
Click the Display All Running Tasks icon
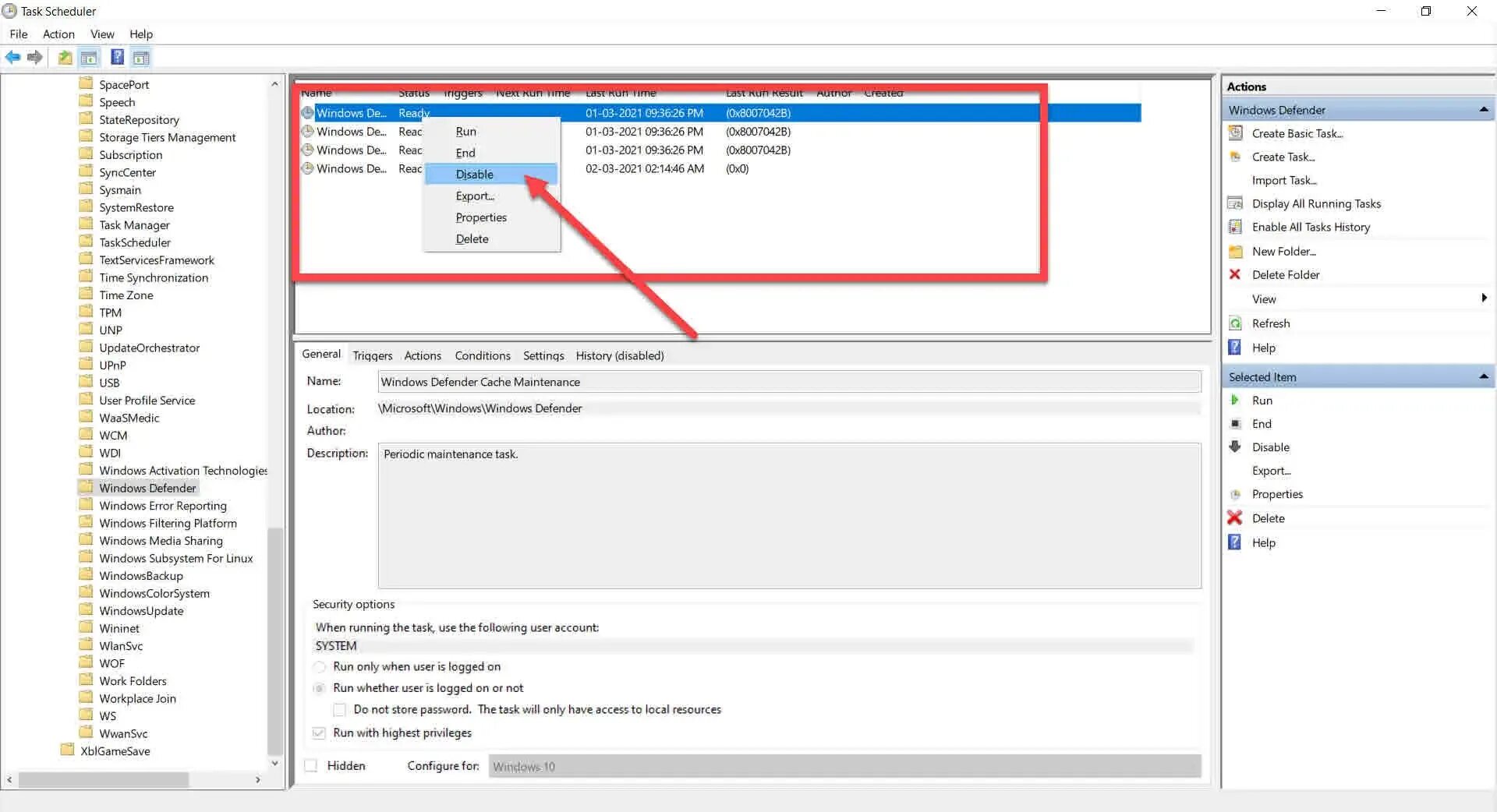1235,203
